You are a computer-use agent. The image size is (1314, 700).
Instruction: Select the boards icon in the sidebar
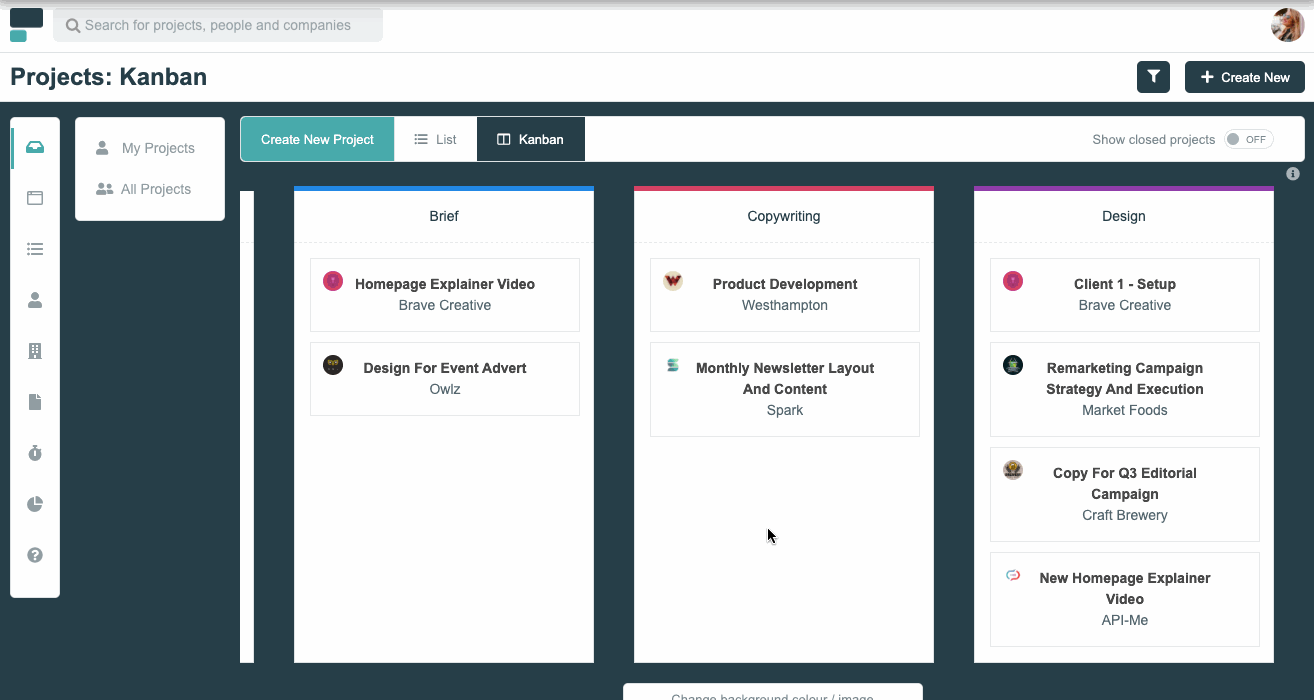pyautogui.click(x=34, y=197)
